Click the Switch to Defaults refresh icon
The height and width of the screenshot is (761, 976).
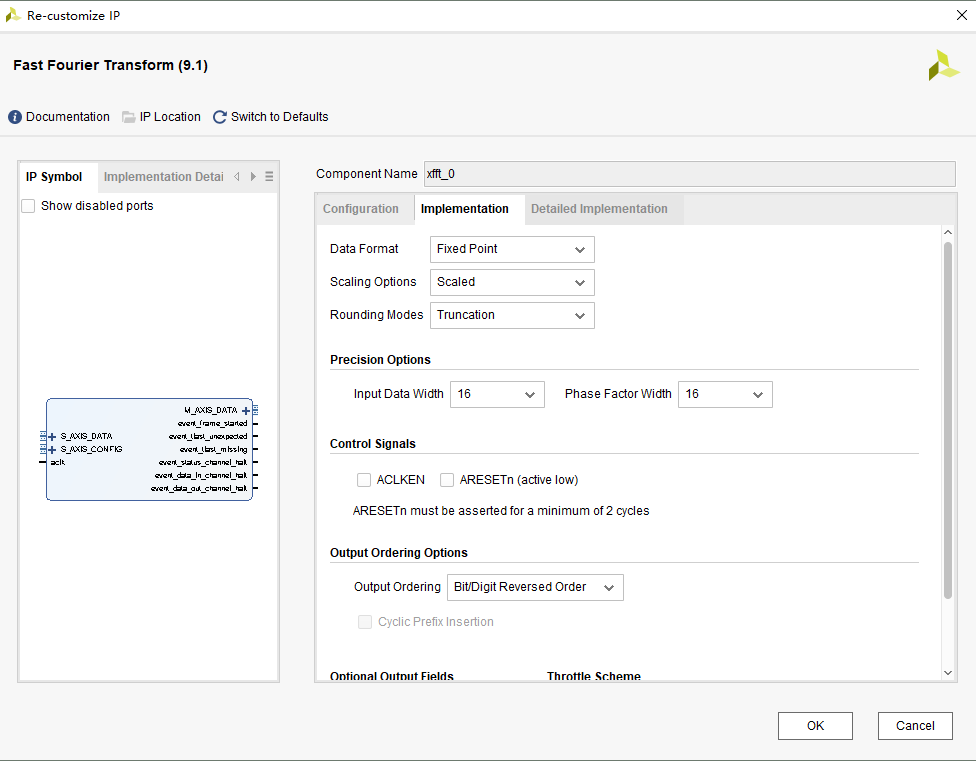click(x=220, y=117)
